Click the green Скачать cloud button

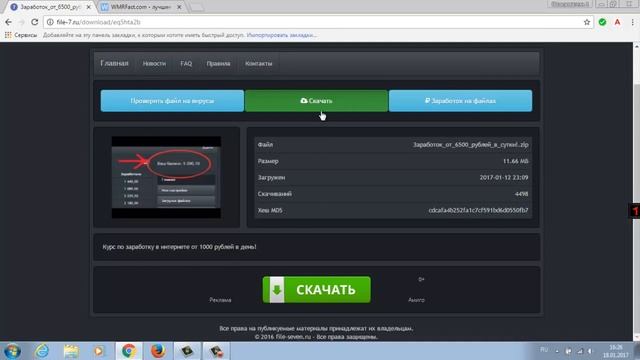(x=316, y=101)
